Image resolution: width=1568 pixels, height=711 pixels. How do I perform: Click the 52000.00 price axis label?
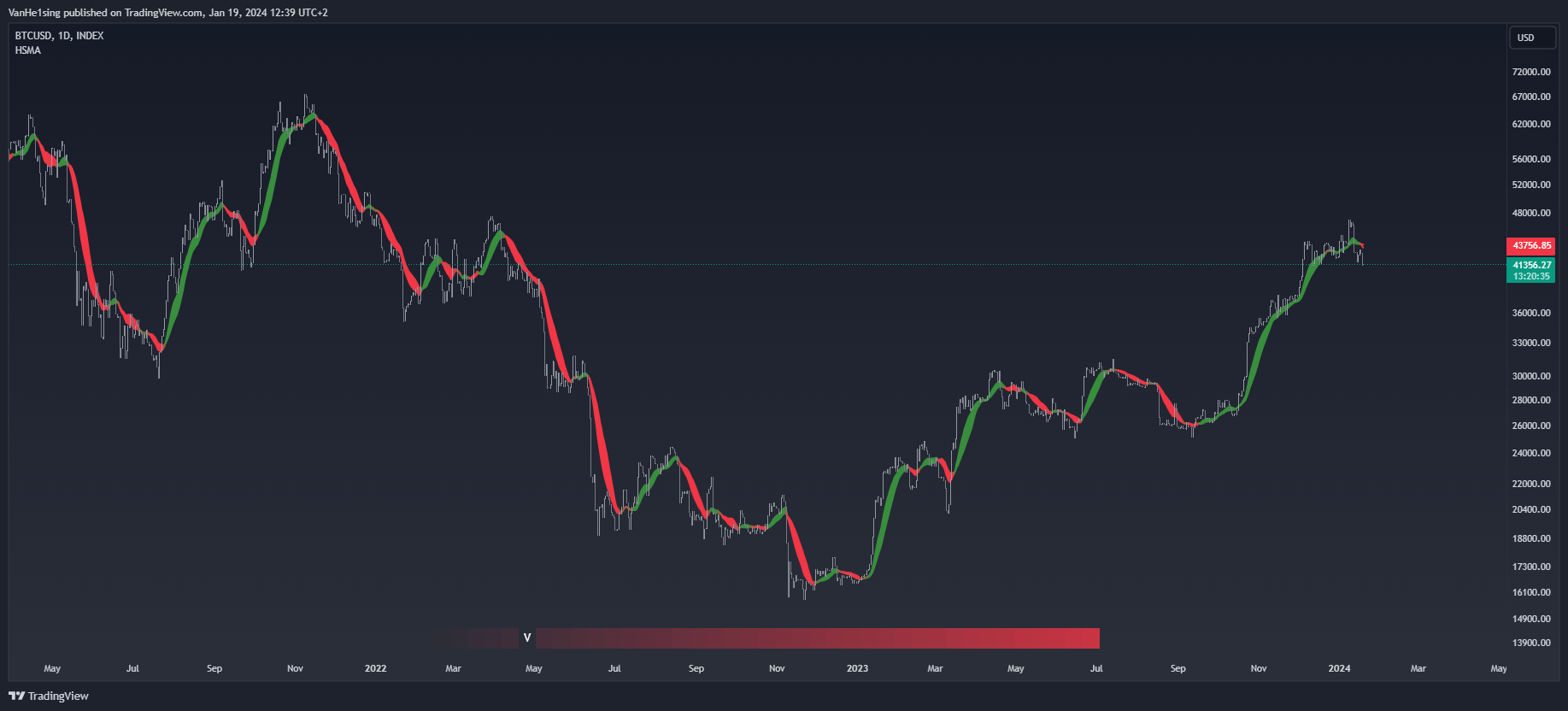pyautogui.click(x=1531, y=185)
